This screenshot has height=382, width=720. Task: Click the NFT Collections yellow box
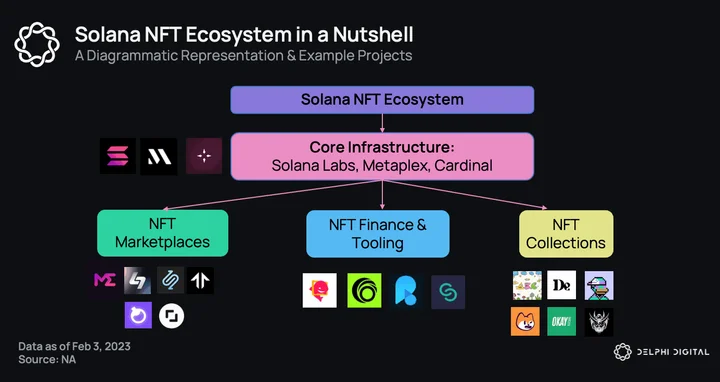click(x=566, y=234)
